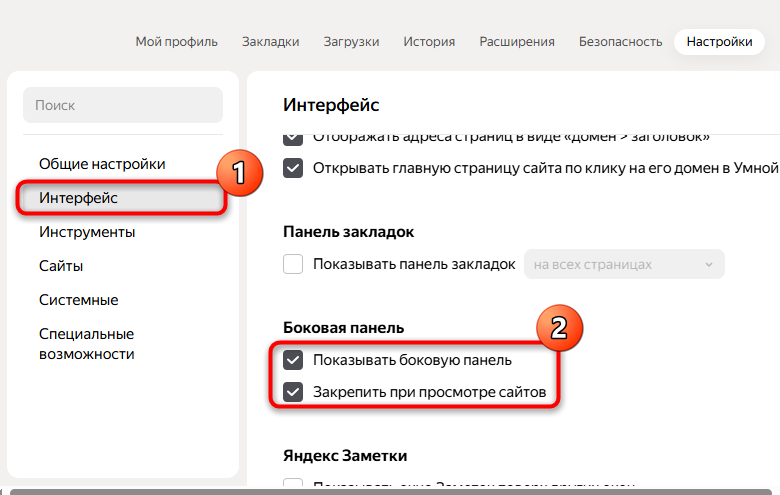
Task: Uncheck Закрепить при просмотре сайтов
Action: coord(293,392)
